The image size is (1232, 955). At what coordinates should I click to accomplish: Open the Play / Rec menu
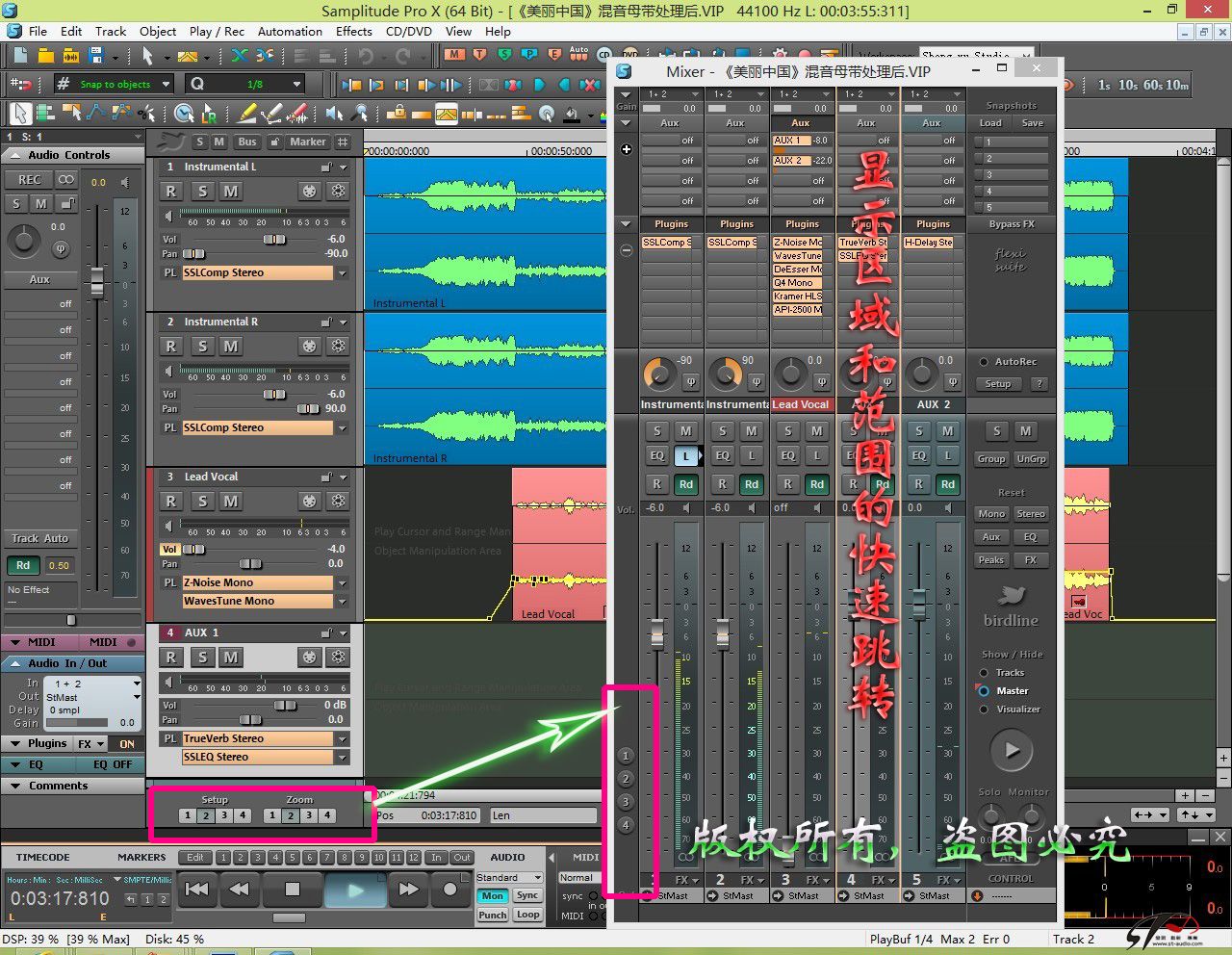[217, 31]
